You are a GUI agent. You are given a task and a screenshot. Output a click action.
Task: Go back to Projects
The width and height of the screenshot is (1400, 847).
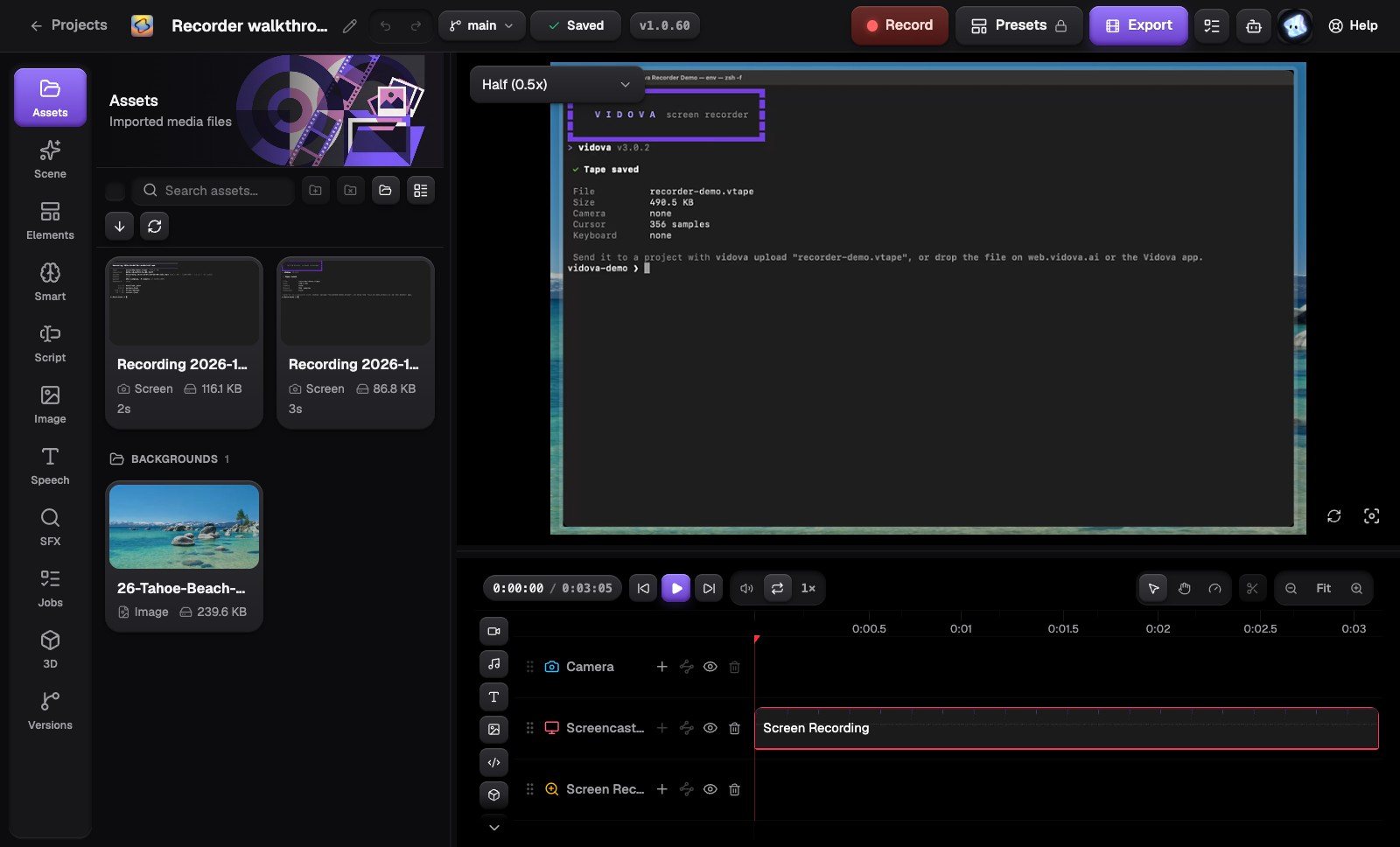pos(68,25)
